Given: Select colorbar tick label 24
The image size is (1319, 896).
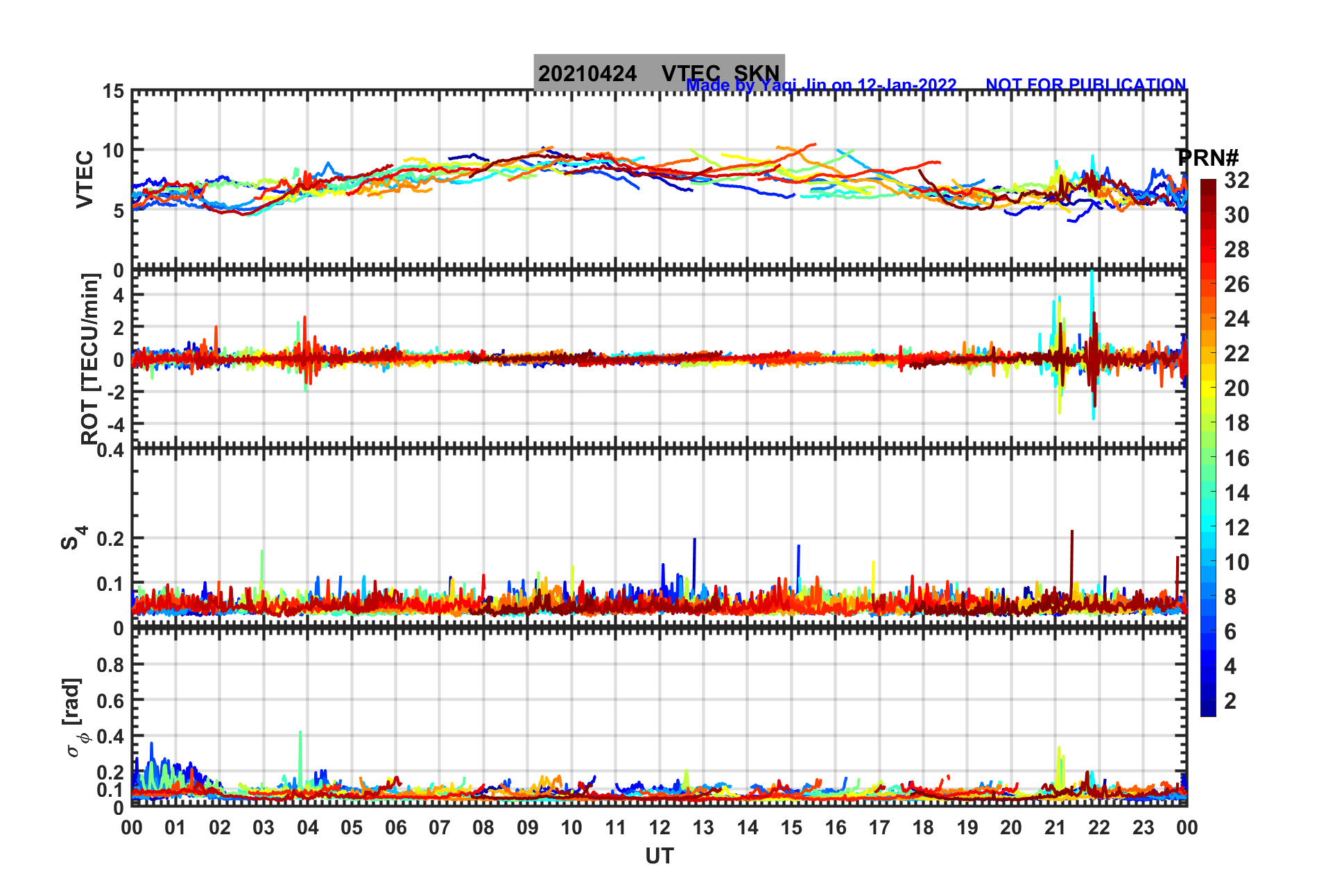Looking at the screenshot, I should pyautogui.click(x=1236, y=319).
